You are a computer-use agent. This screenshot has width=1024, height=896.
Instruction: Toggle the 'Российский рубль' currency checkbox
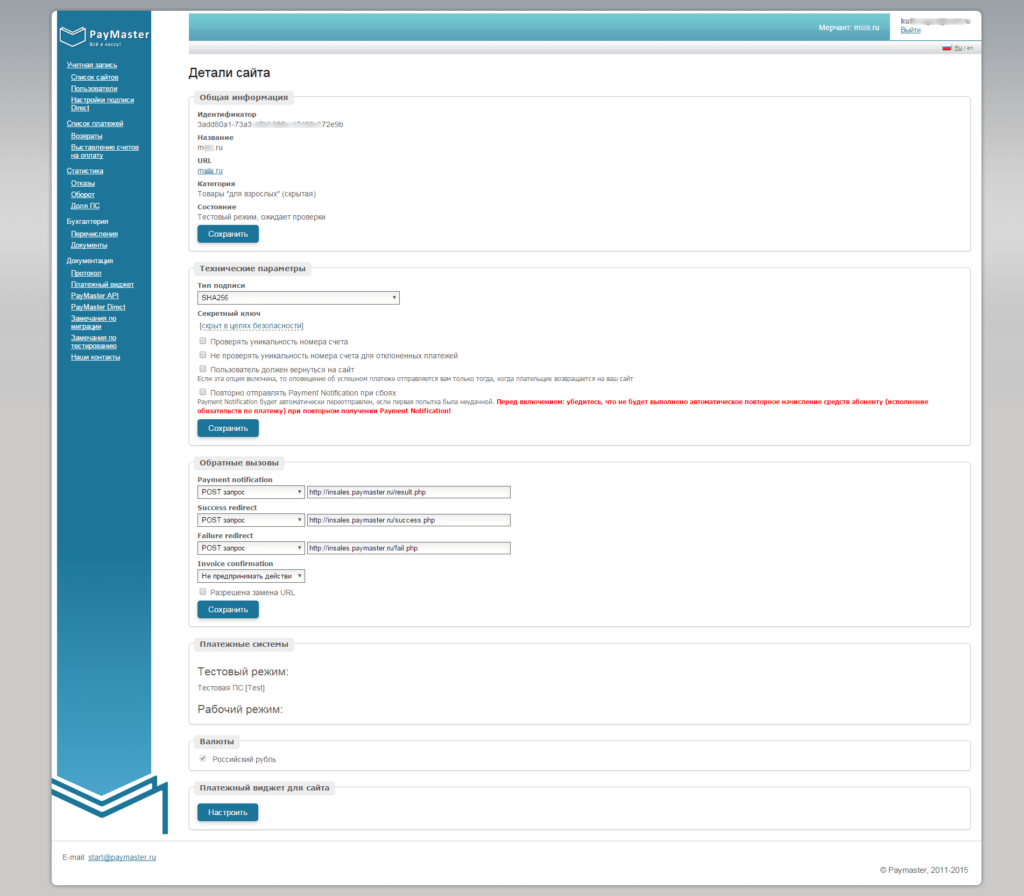[x=203, y=759]
